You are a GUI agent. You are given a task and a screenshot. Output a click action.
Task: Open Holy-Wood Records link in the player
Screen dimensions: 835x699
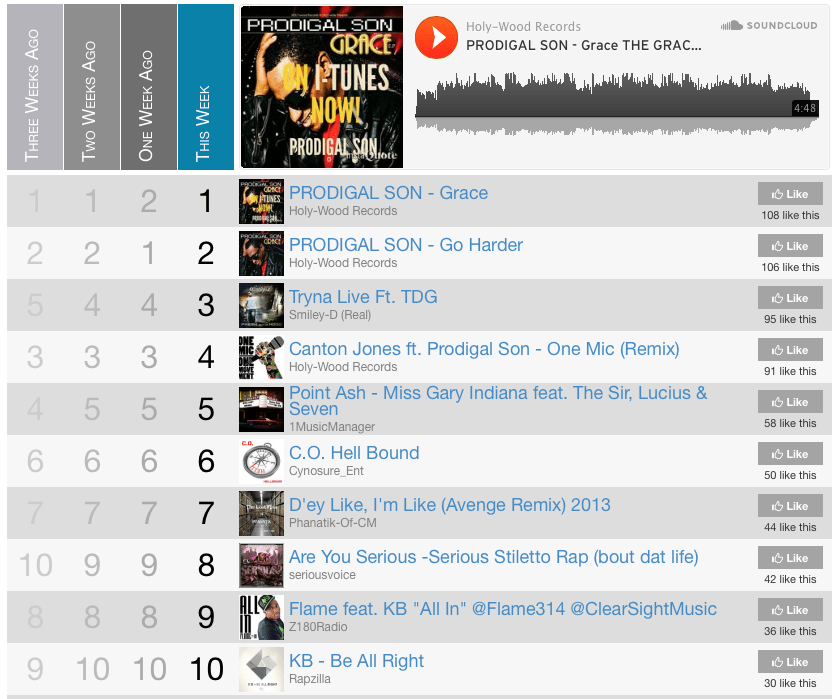coord(523,27)
